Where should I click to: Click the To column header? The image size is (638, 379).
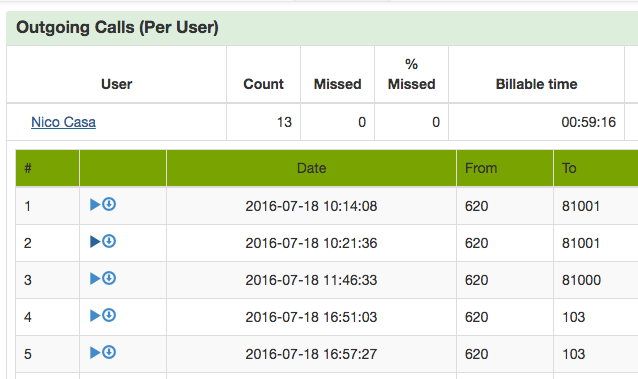click(569, 168)
